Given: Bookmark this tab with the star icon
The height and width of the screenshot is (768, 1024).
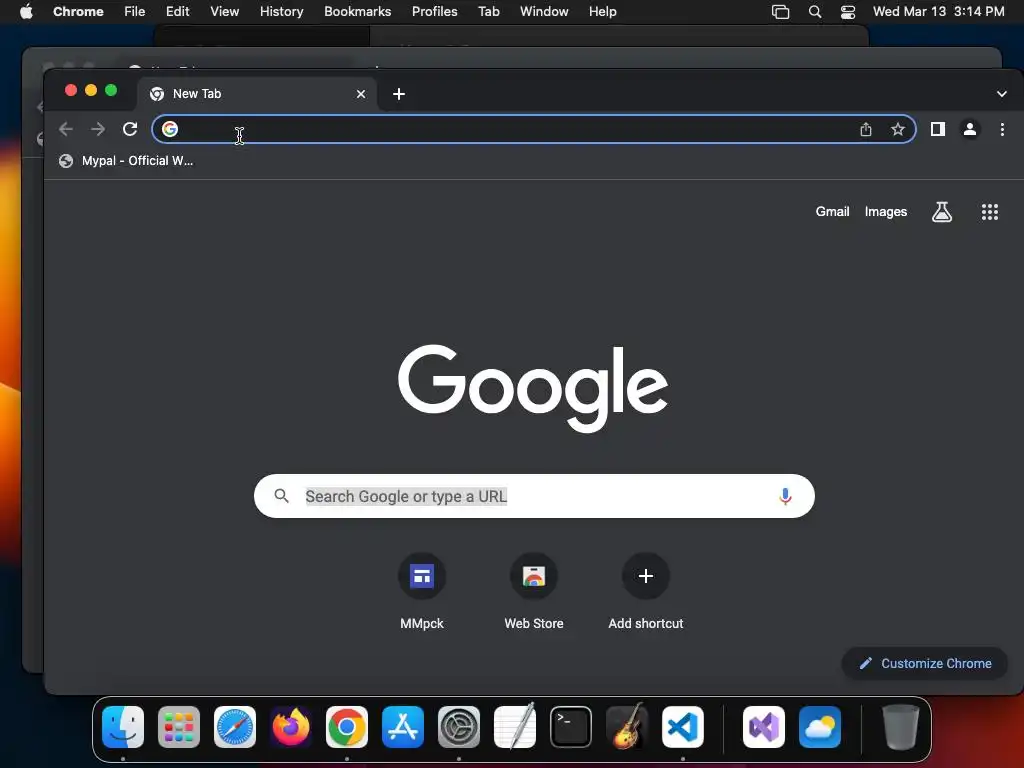Looking at the screenshot, I should 898,129.
